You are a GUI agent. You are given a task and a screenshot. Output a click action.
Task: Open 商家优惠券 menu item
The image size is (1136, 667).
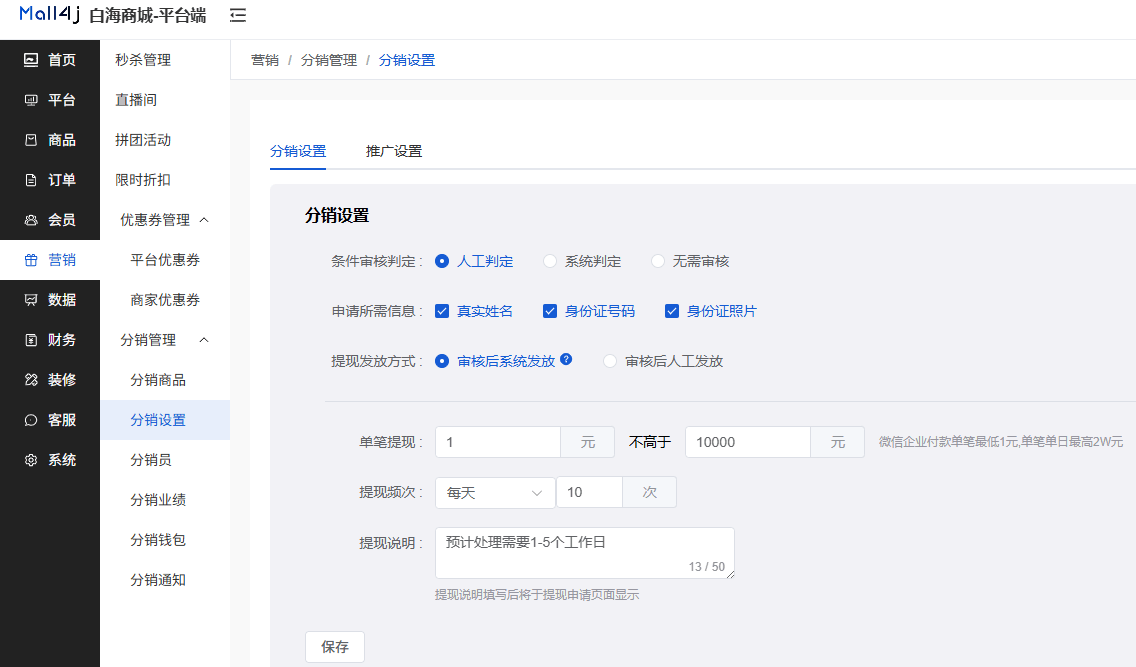click(164, 300)
